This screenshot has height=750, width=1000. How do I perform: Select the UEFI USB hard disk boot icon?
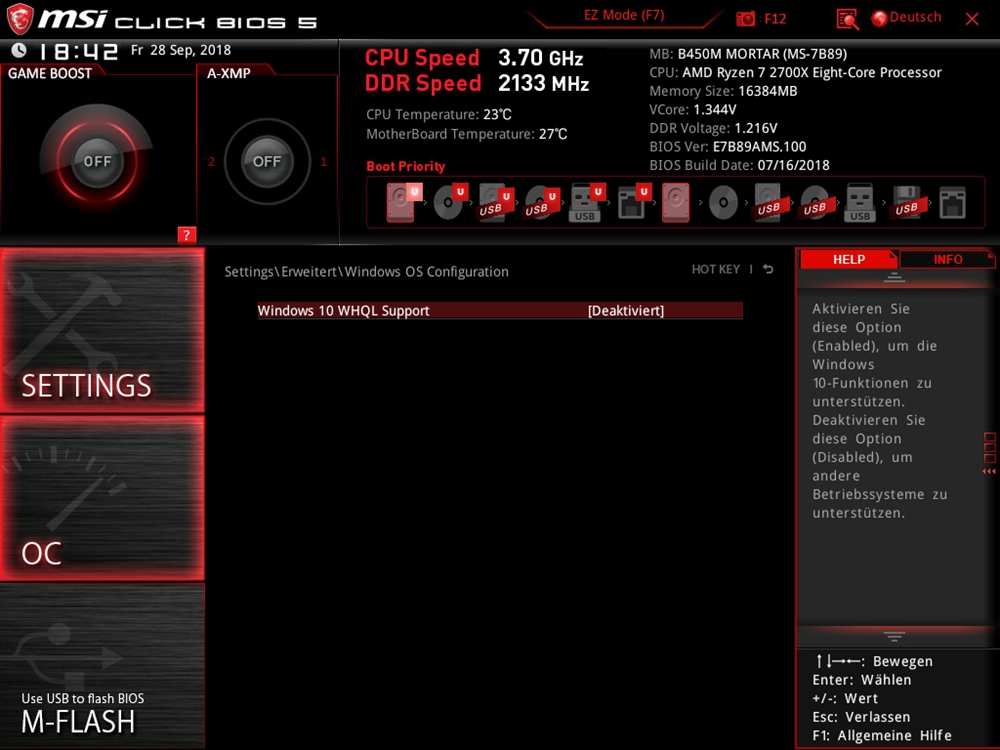click(496, 202)
